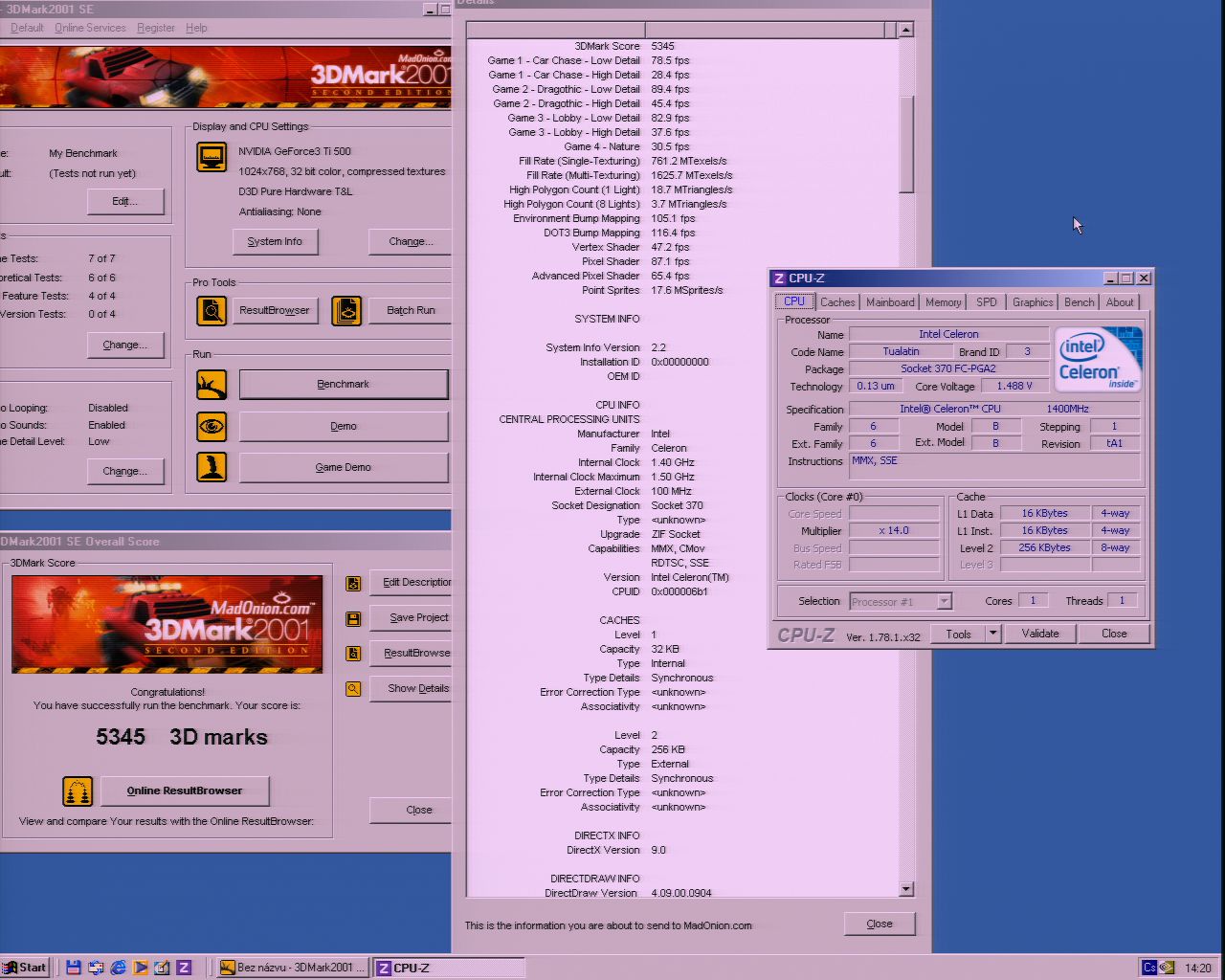The image size is (1225, 980).
Task: Click the Show Details button
Action: click(412, 689)
